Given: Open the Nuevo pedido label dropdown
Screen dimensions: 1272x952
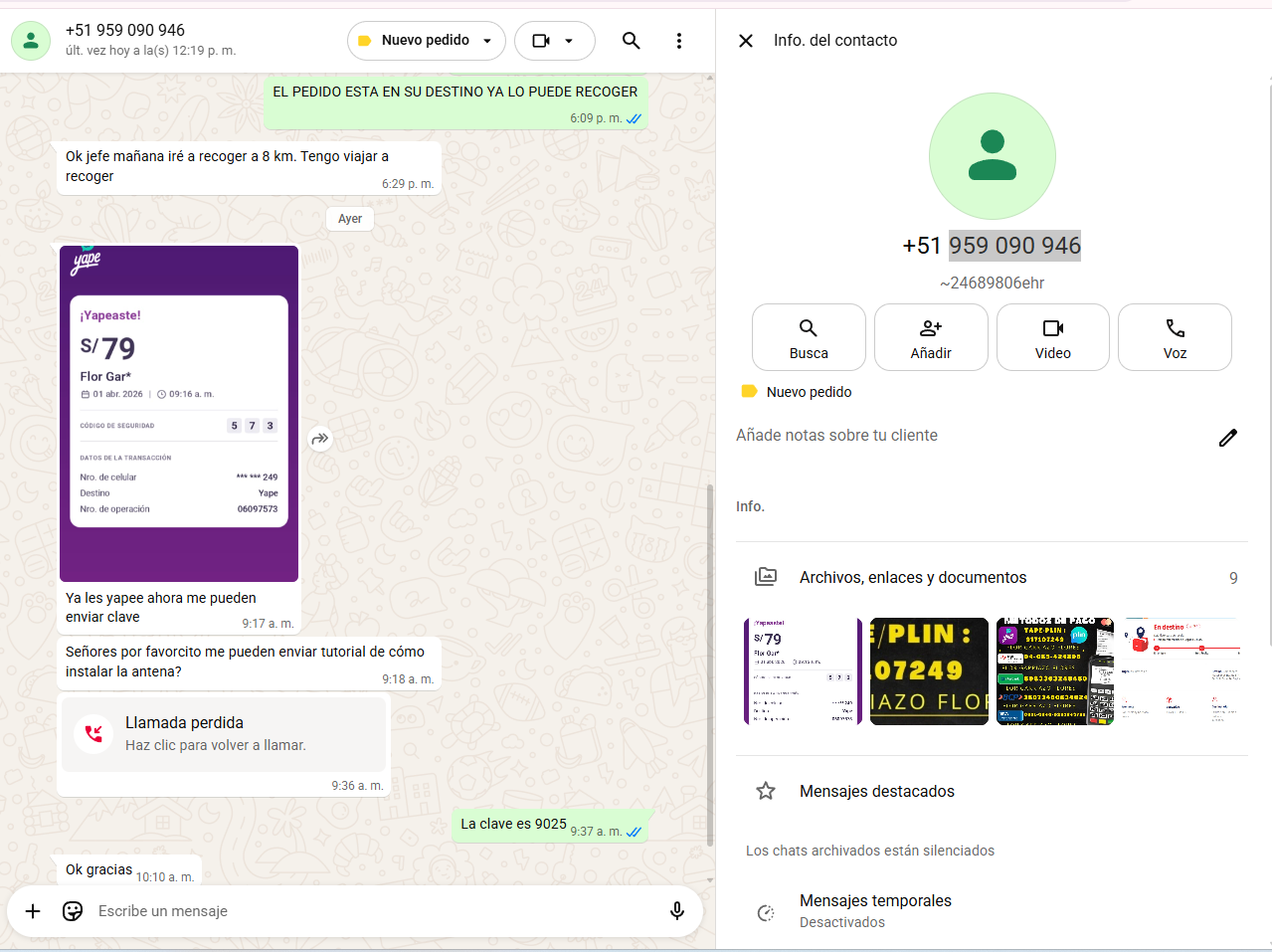Looking at the screenshot, I should [x=427, y=41].
